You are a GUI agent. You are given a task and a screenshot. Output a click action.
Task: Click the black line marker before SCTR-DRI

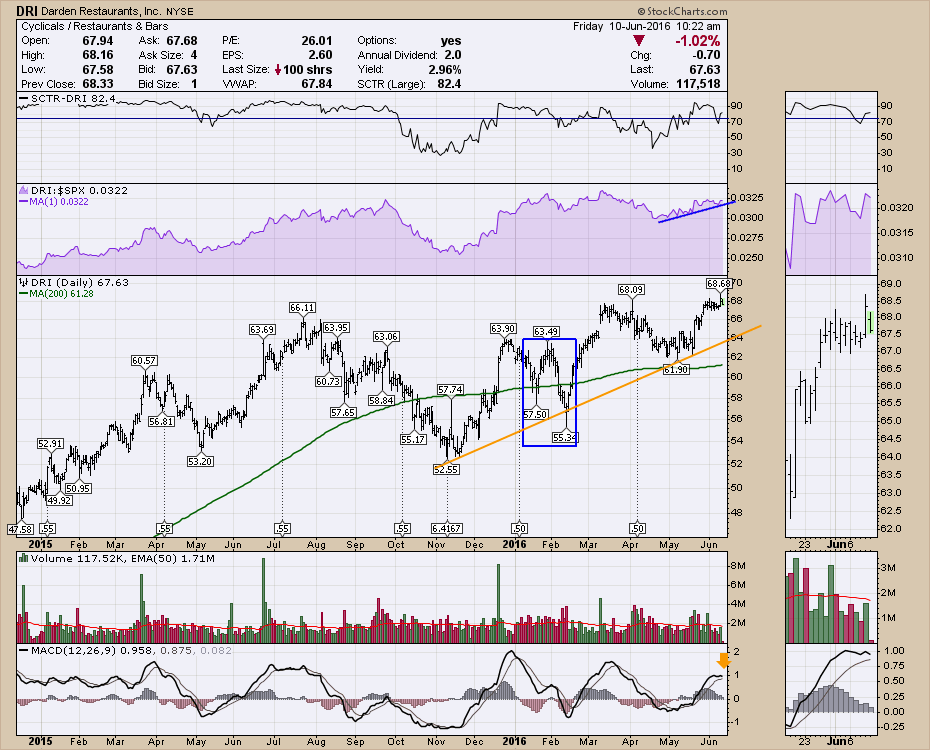(x=24, y=98)
